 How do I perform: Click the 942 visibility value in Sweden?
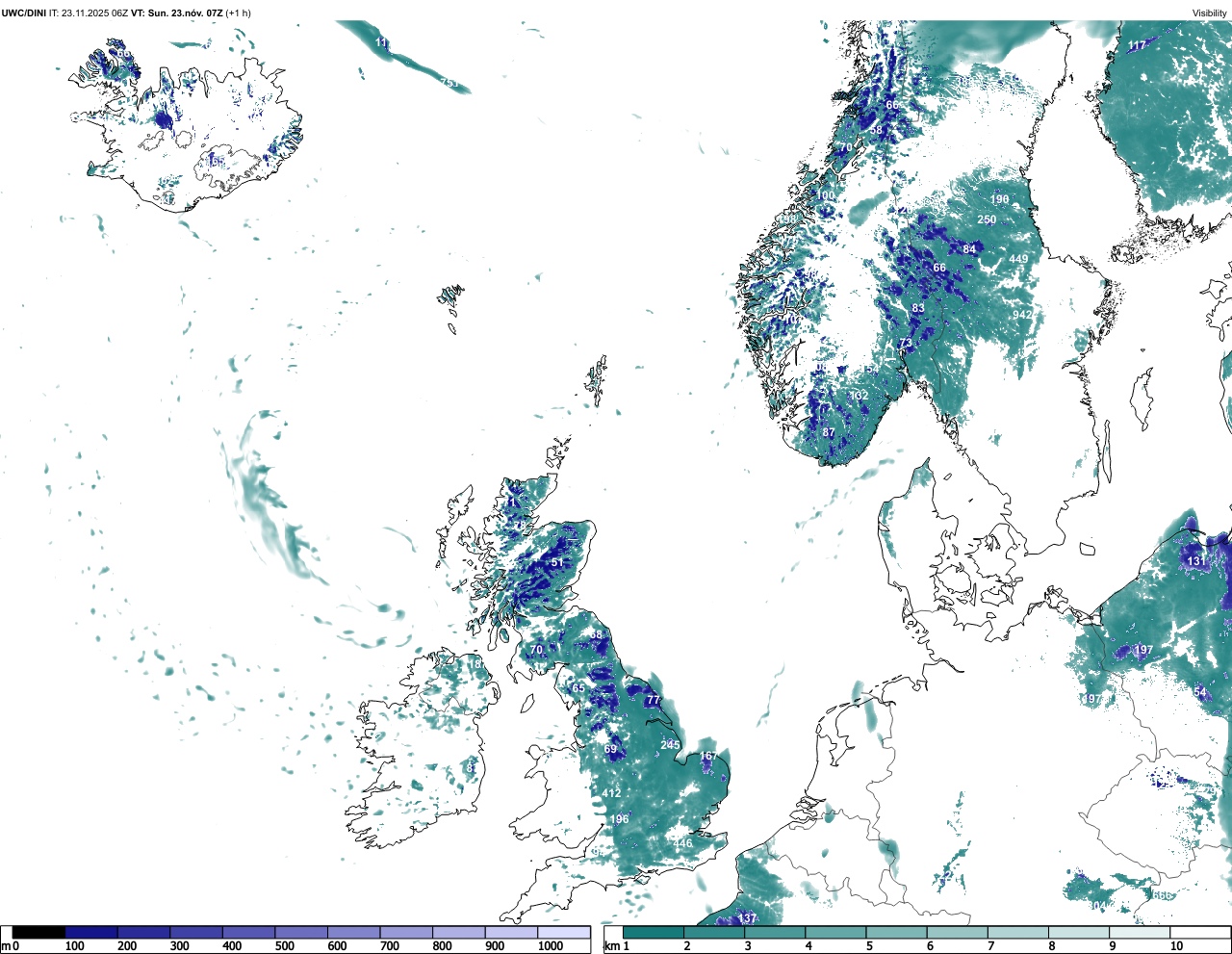pyautogui.click(x=1022, y=315)
